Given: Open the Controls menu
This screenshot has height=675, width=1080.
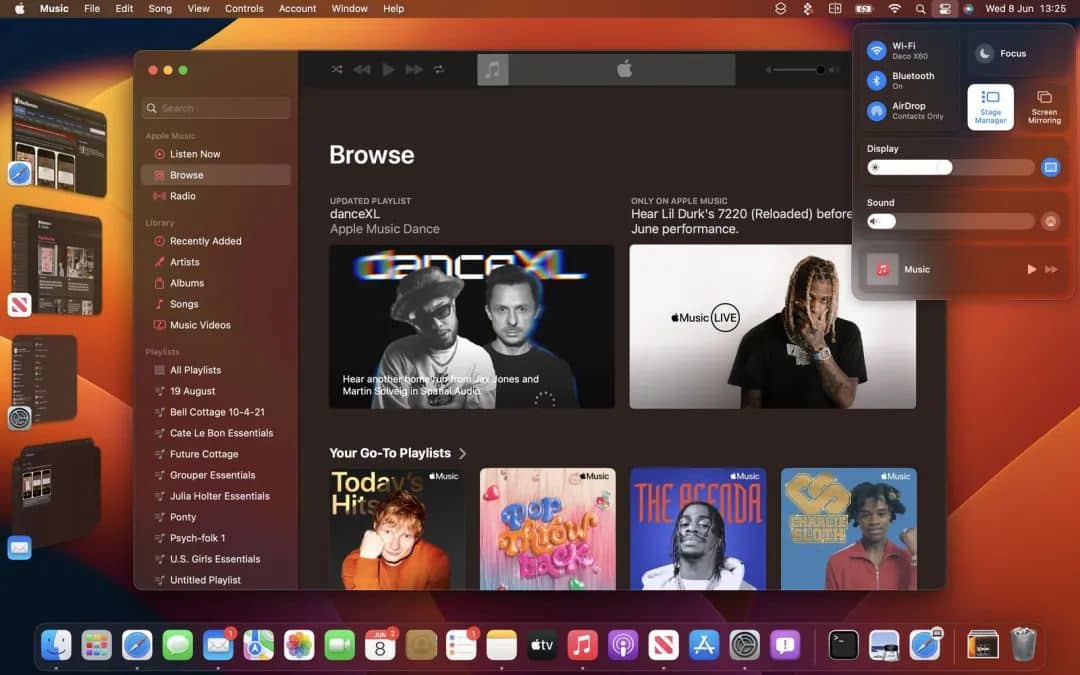Looking at the screenshot, I should coord(244,9).
